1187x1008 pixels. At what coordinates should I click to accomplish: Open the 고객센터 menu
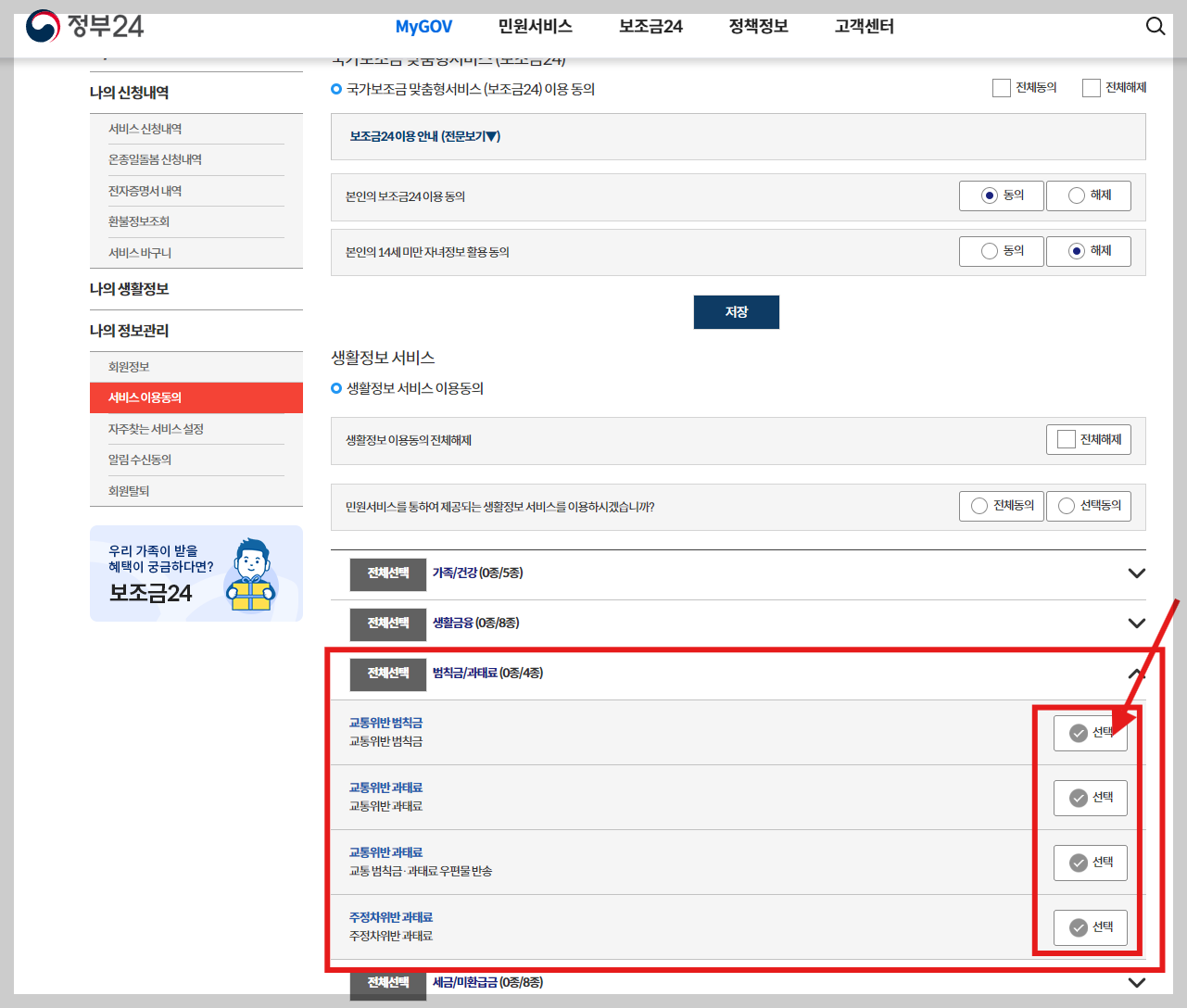(x=864, y=27)
